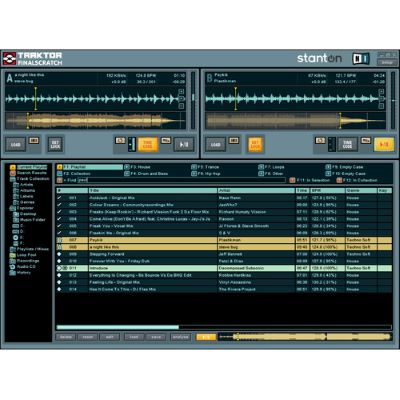Open Recordings folder
Image resolution: width=400 pixels, height=400 pixels.
click(x=24, y=261)
